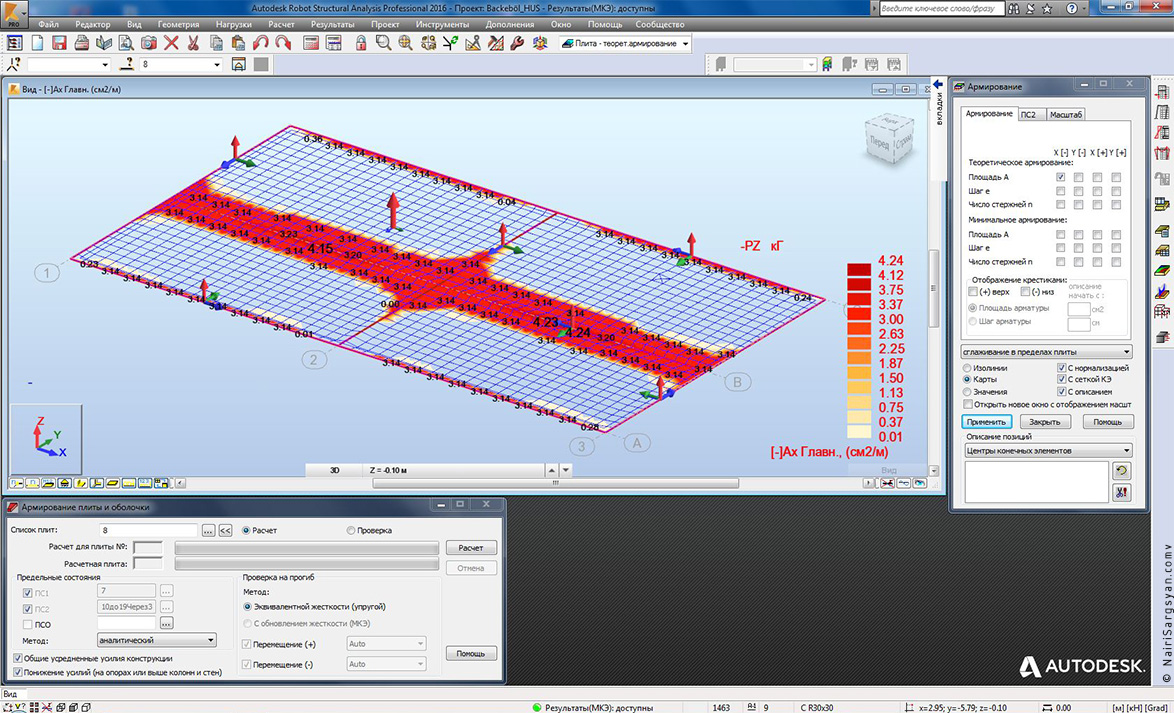Toggle Общие усредненные усилия конструкции checkbox
Image resolution: width=1174 pixels, height=713 pixels.
18,658
